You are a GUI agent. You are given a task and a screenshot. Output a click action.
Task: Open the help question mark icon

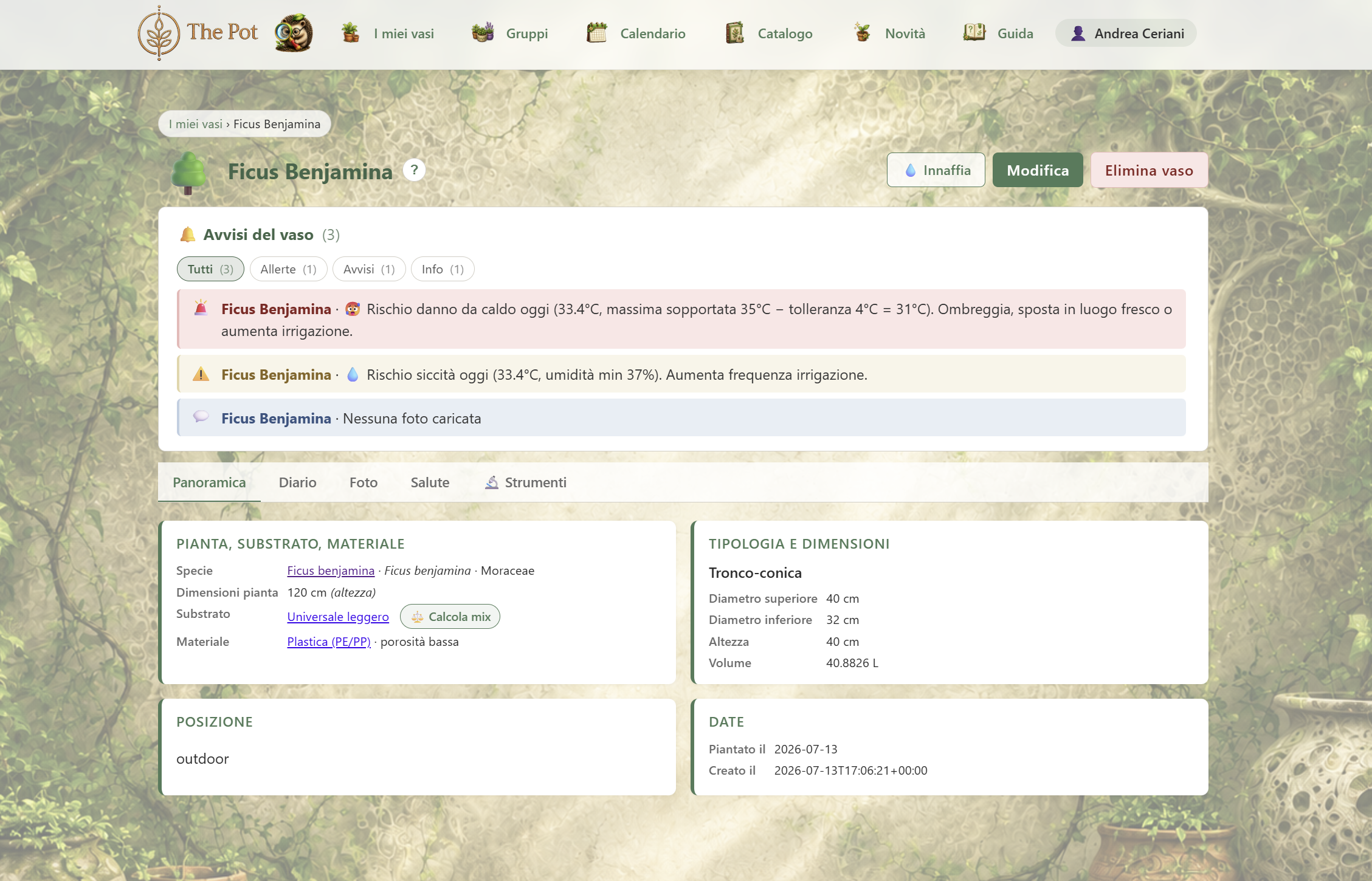pyautogui.click(x=414, y=170)
